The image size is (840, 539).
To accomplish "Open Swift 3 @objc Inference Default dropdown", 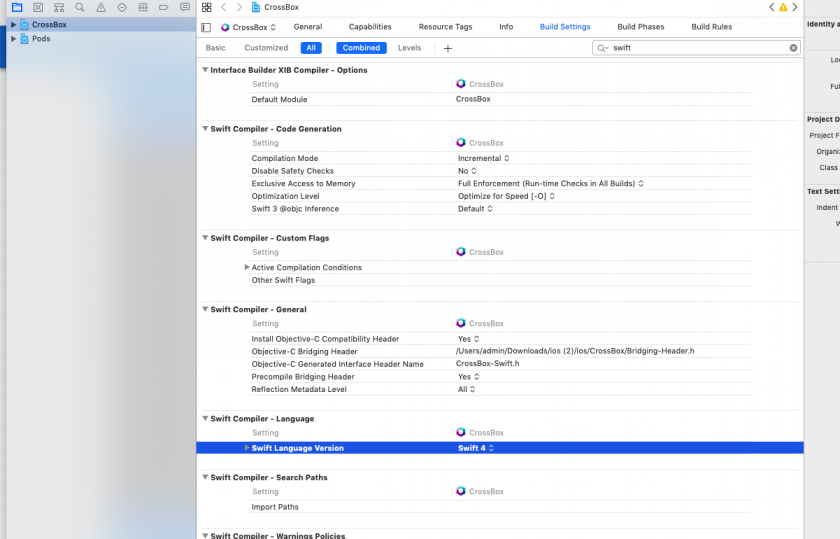I will pos(475,209).
